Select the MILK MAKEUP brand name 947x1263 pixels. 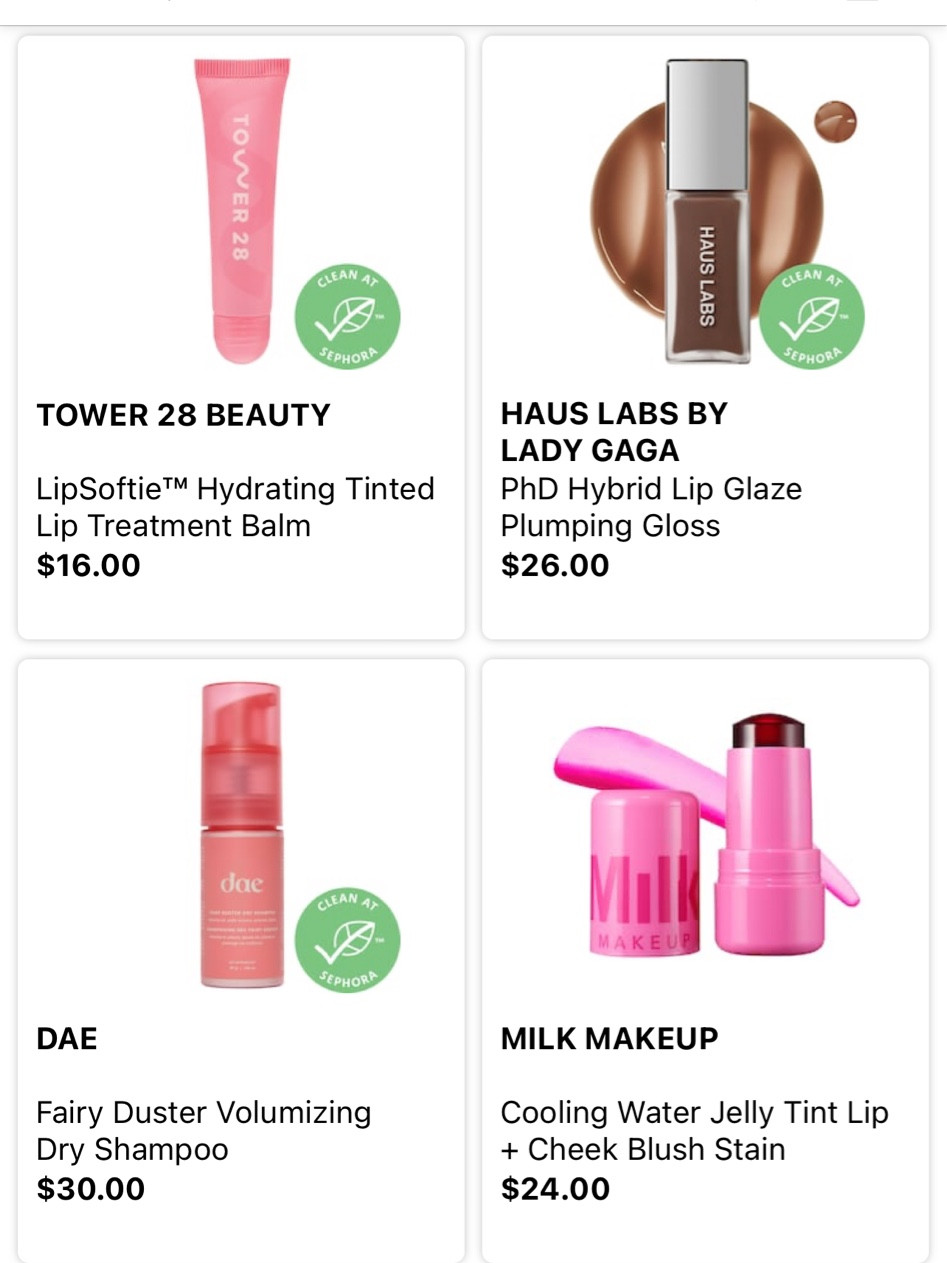point(609,1039)
